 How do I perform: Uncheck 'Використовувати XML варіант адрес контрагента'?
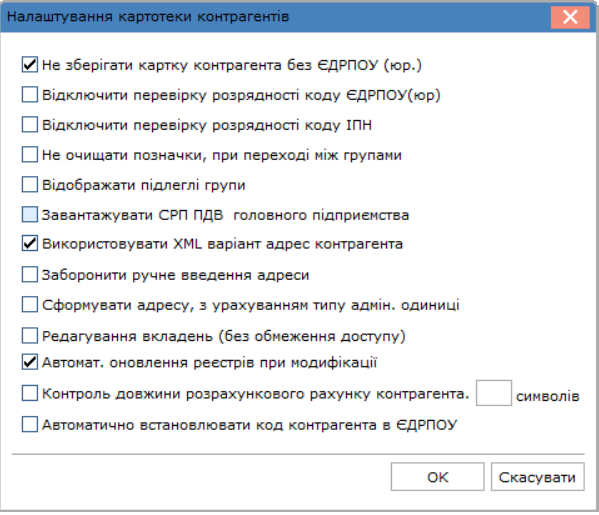(30, 244)
